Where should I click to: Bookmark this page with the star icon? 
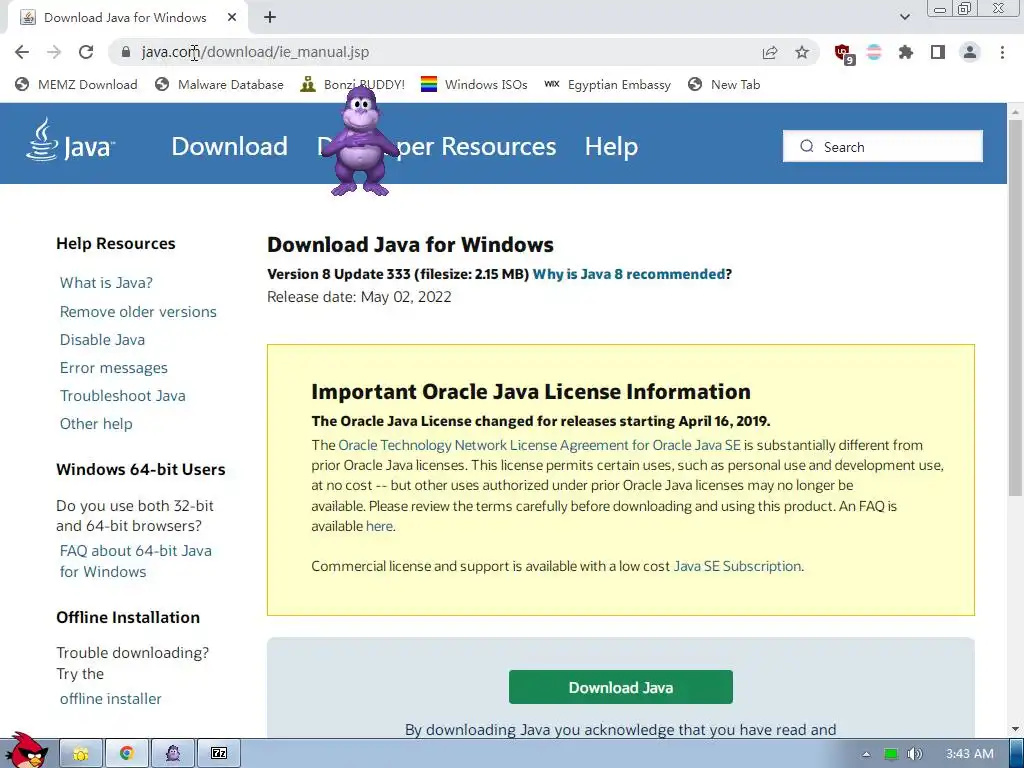(x=802, y=52)
